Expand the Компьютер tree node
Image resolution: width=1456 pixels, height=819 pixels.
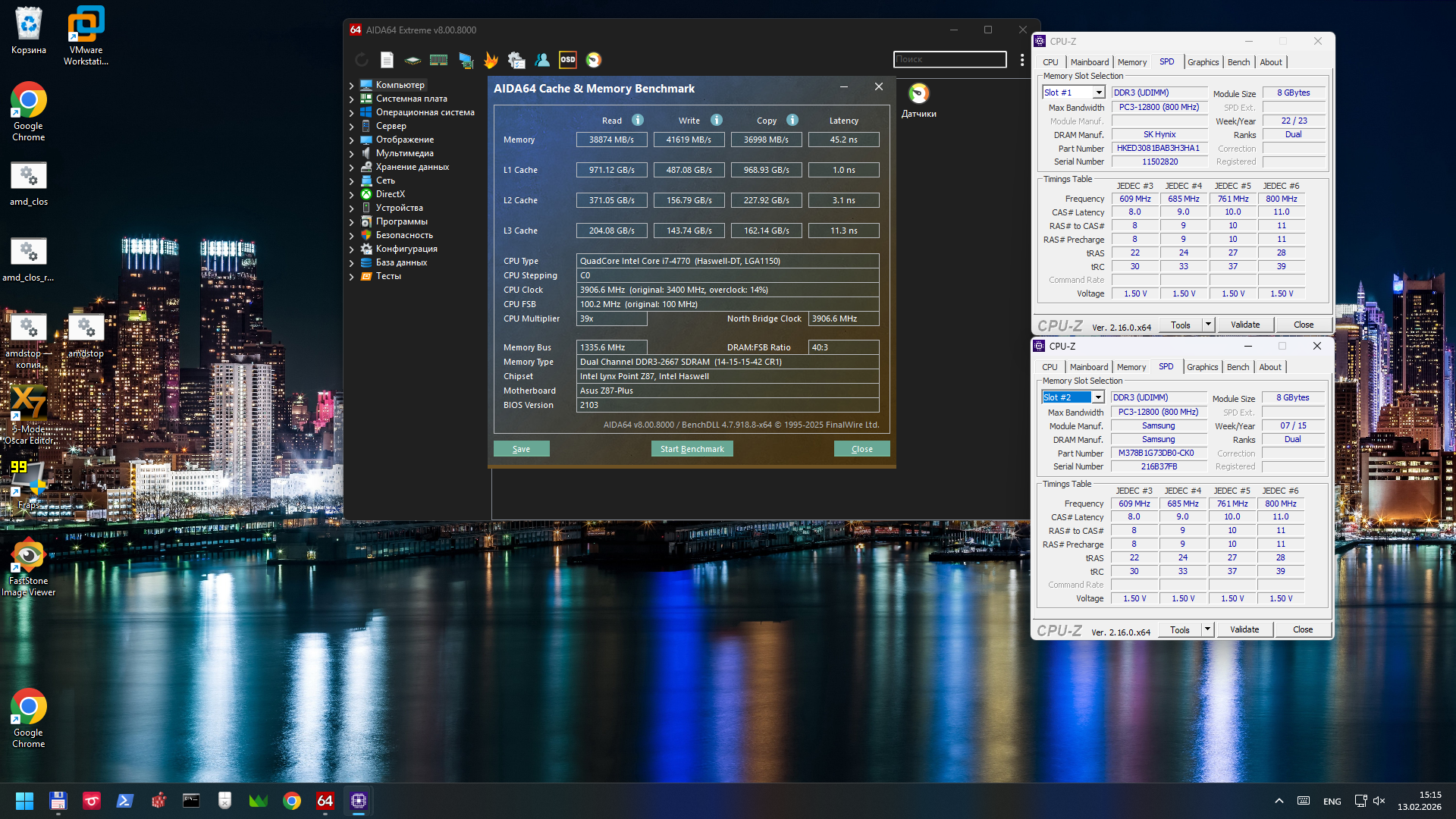352,85
